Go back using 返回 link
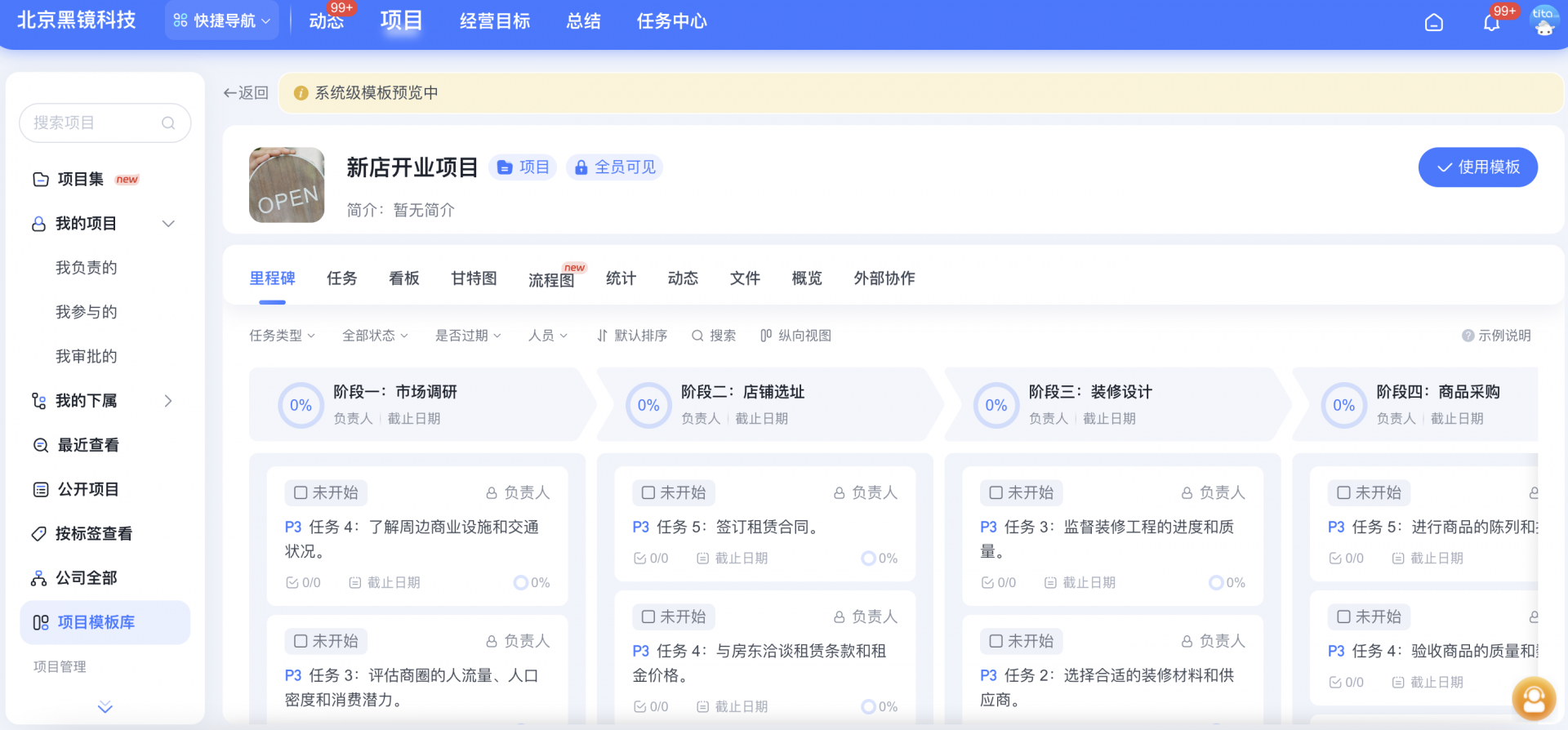The width and height of the screenshot is (1568, 730). pyautogui.click(x=246, y=93)
